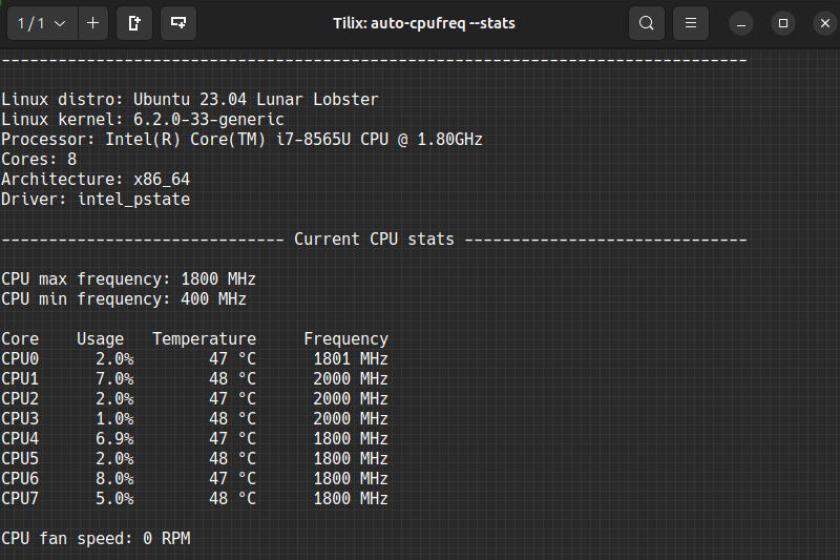The height and width of the screenshot is (560, 840).
Task: Click the 'Frequency' column header
Action: [x=346, y=339]
